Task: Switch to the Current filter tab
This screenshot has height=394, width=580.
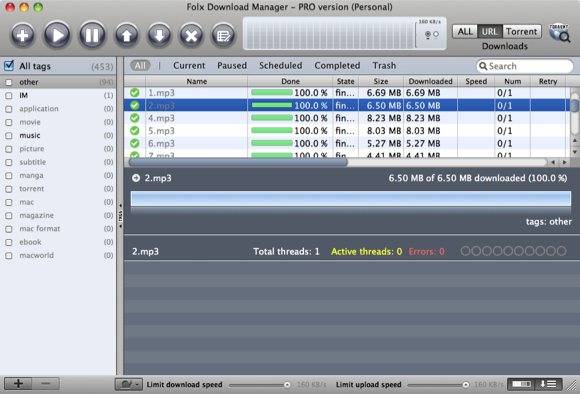Action: [189, 65]
